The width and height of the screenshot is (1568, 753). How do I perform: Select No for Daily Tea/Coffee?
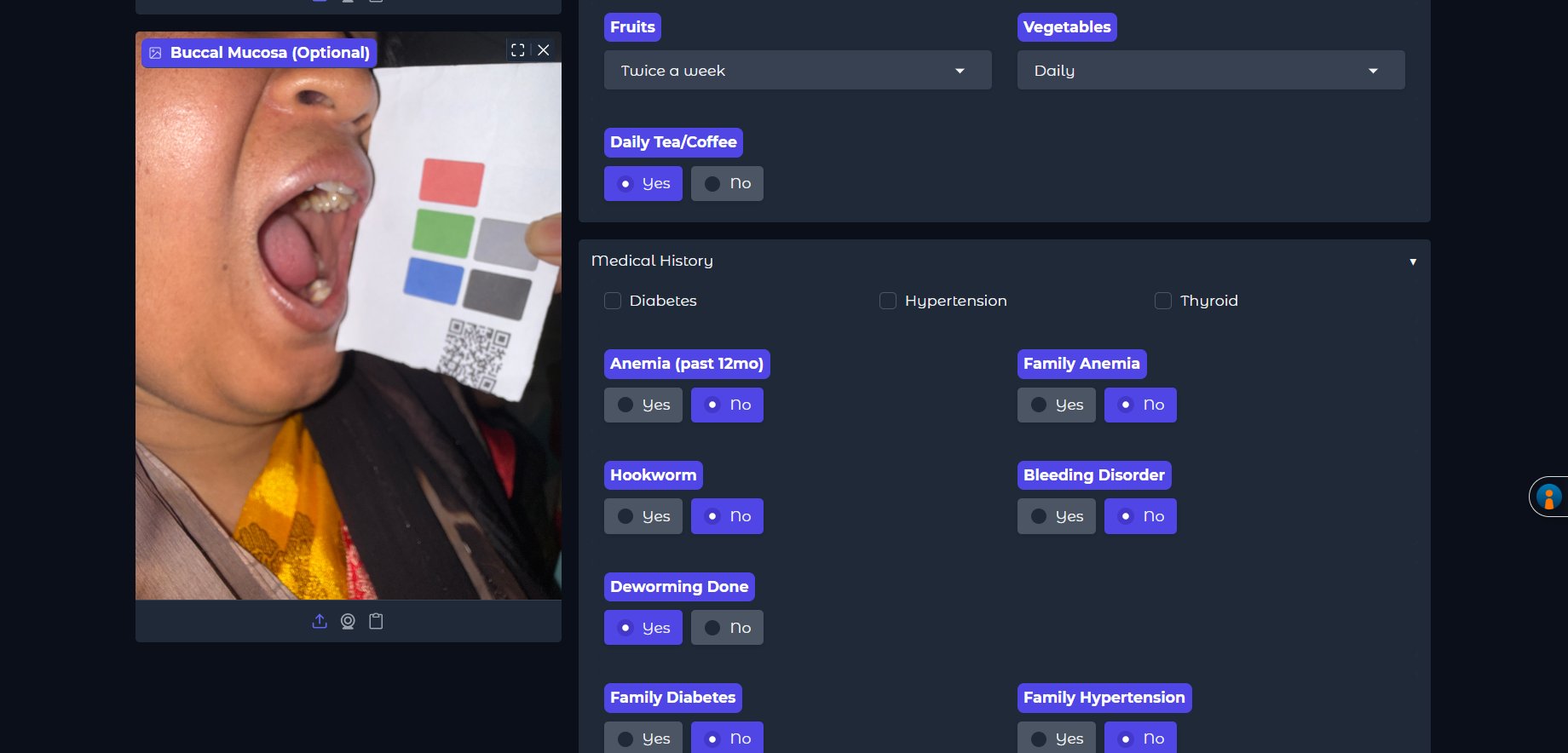727,184
